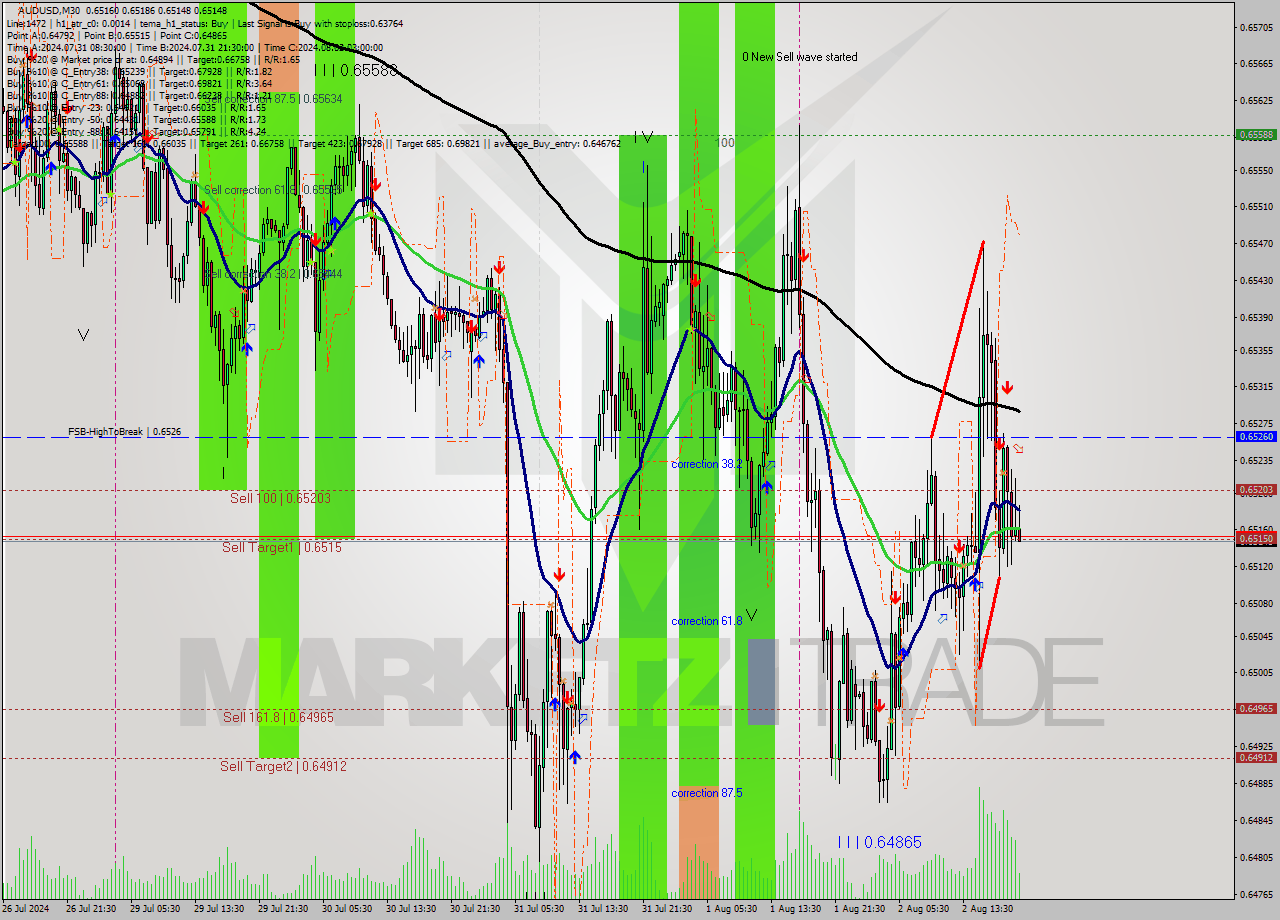Click the '31 Jul 21:30' time axis label
1280x920 pixels.
coord(668,909)
